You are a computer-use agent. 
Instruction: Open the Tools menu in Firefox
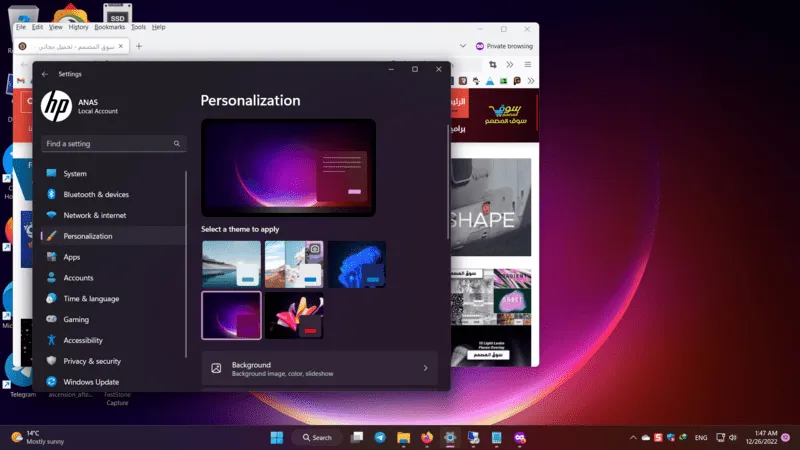(138, 27)
